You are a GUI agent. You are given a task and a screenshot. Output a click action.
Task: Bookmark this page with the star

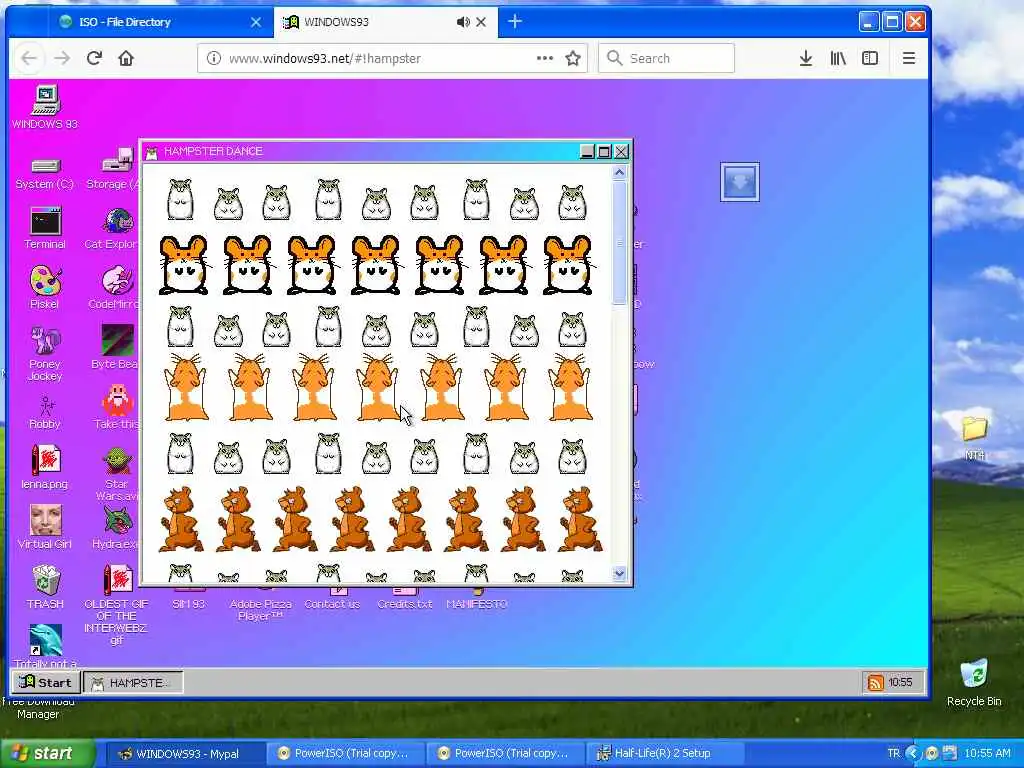point(573,58)
